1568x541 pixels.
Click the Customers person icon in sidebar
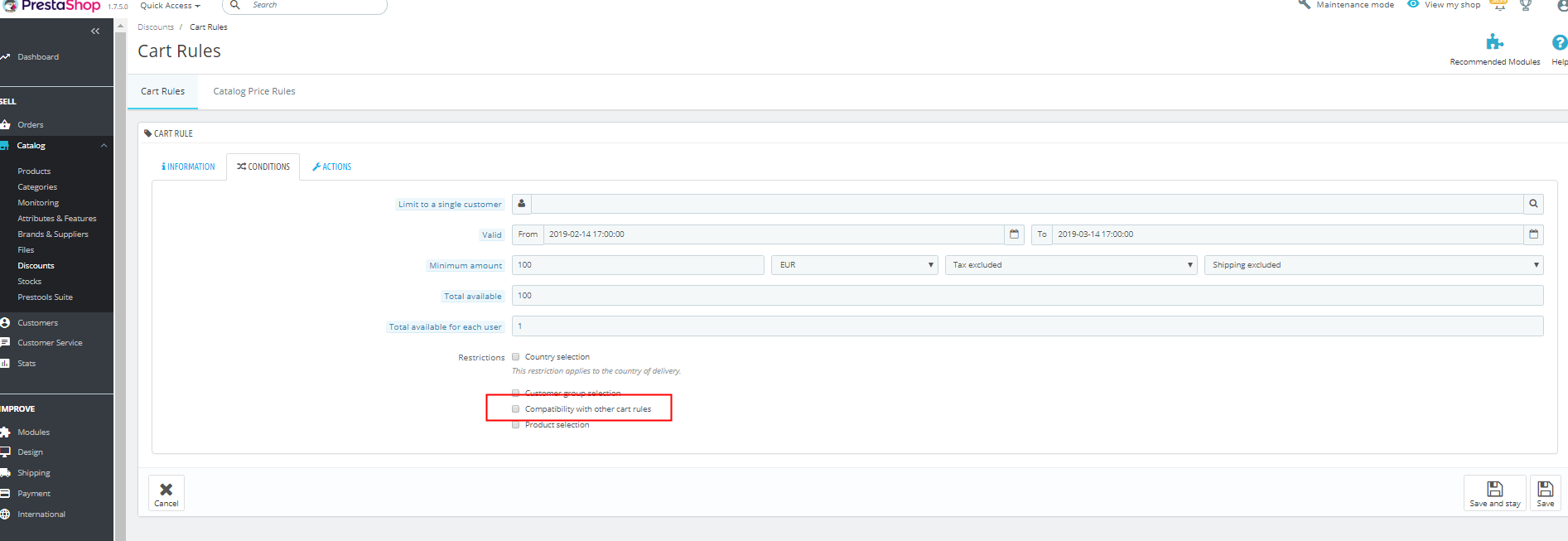[x=5, y=322]
